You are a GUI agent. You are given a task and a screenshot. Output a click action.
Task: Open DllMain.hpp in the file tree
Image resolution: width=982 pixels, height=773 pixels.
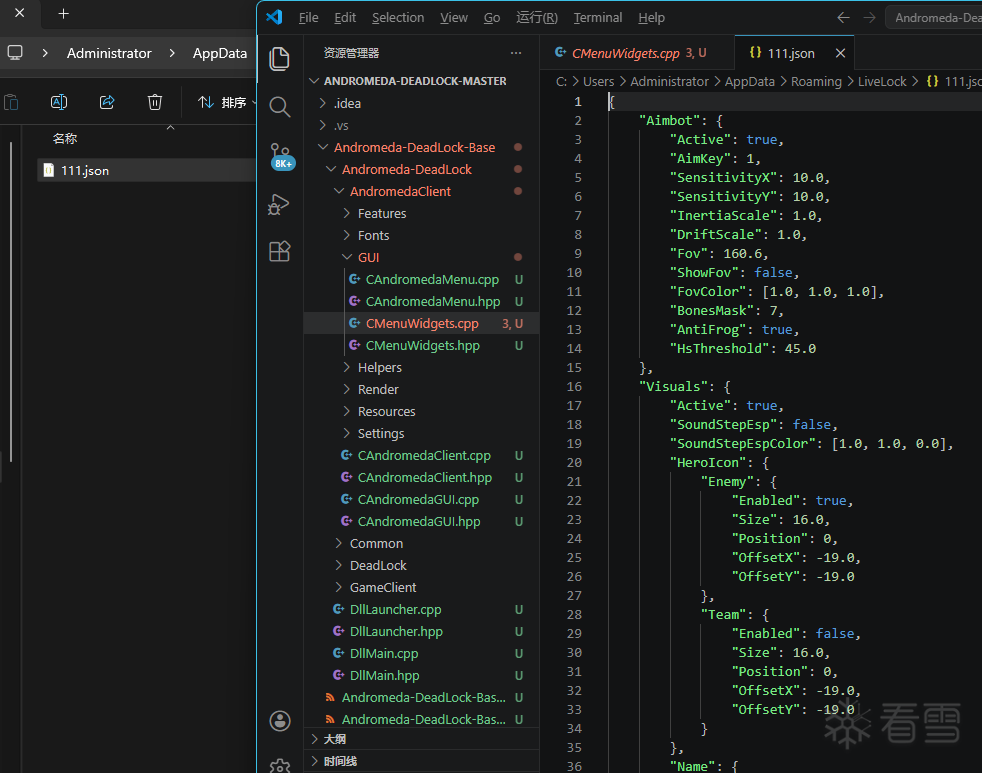pyautogui.click(x=421, y=675)
